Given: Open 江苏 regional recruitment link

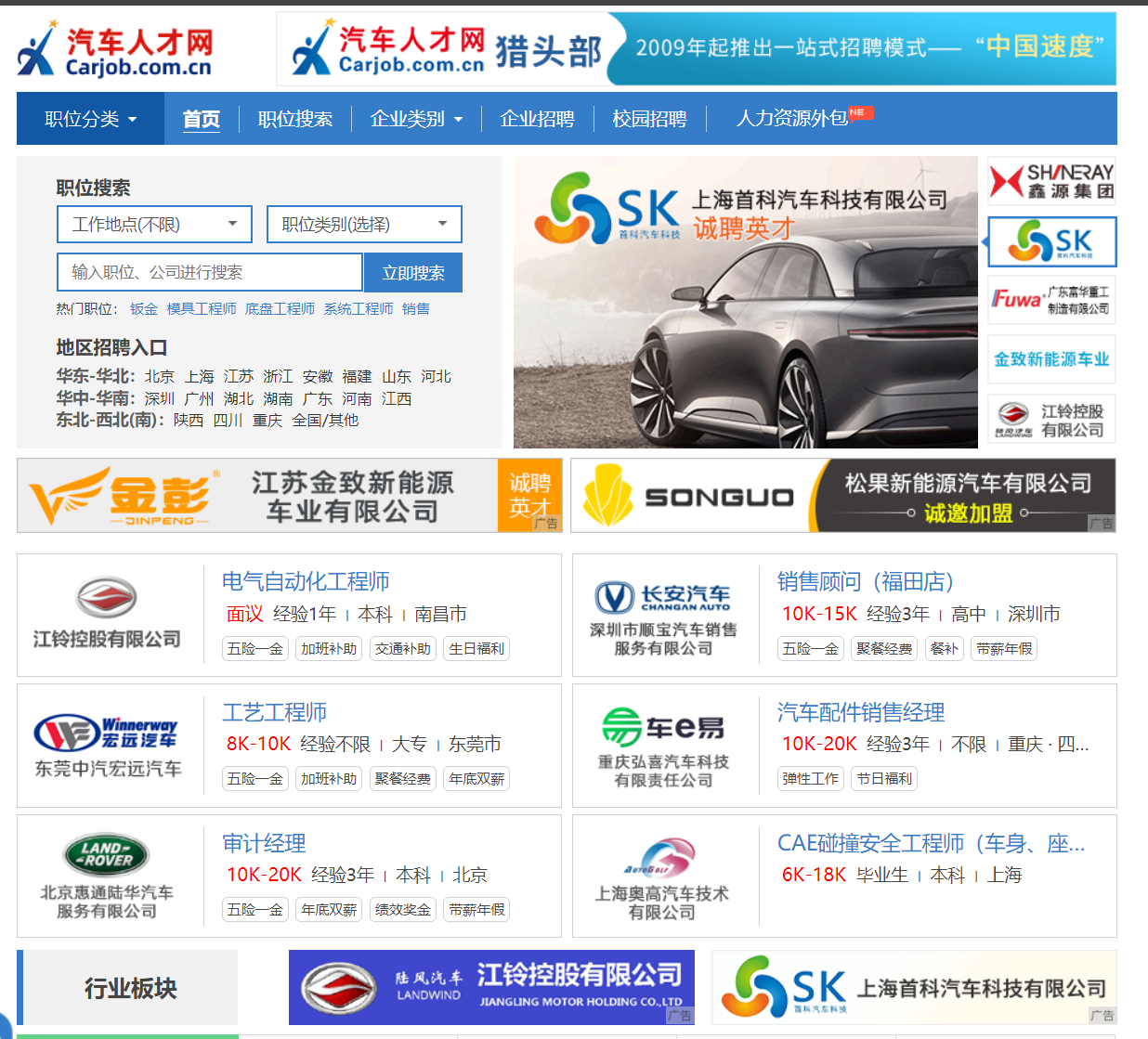Looking at the screenshot, I should (x=239, y=376).
